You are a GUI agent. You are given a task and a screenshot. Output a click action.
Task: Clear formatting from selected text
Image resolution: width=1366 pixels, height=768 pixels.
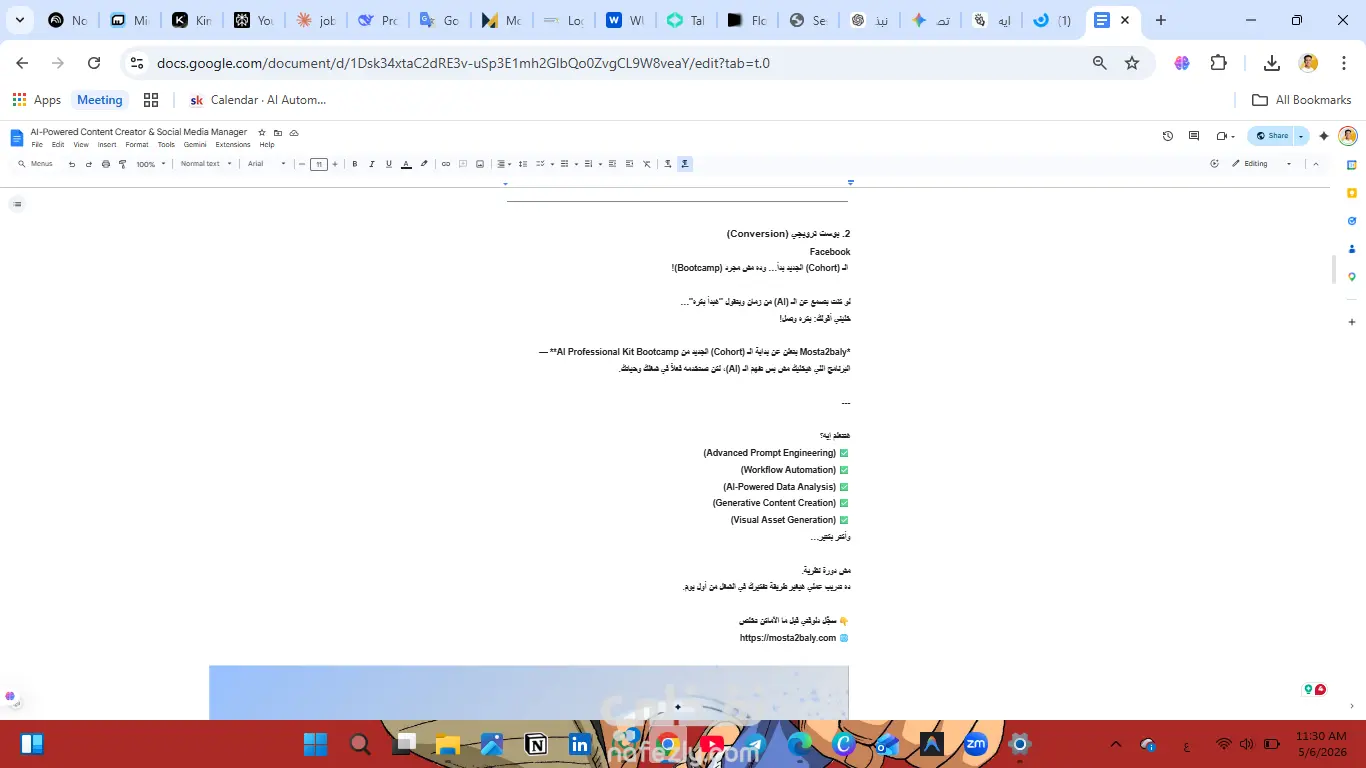tap(647, 164)
